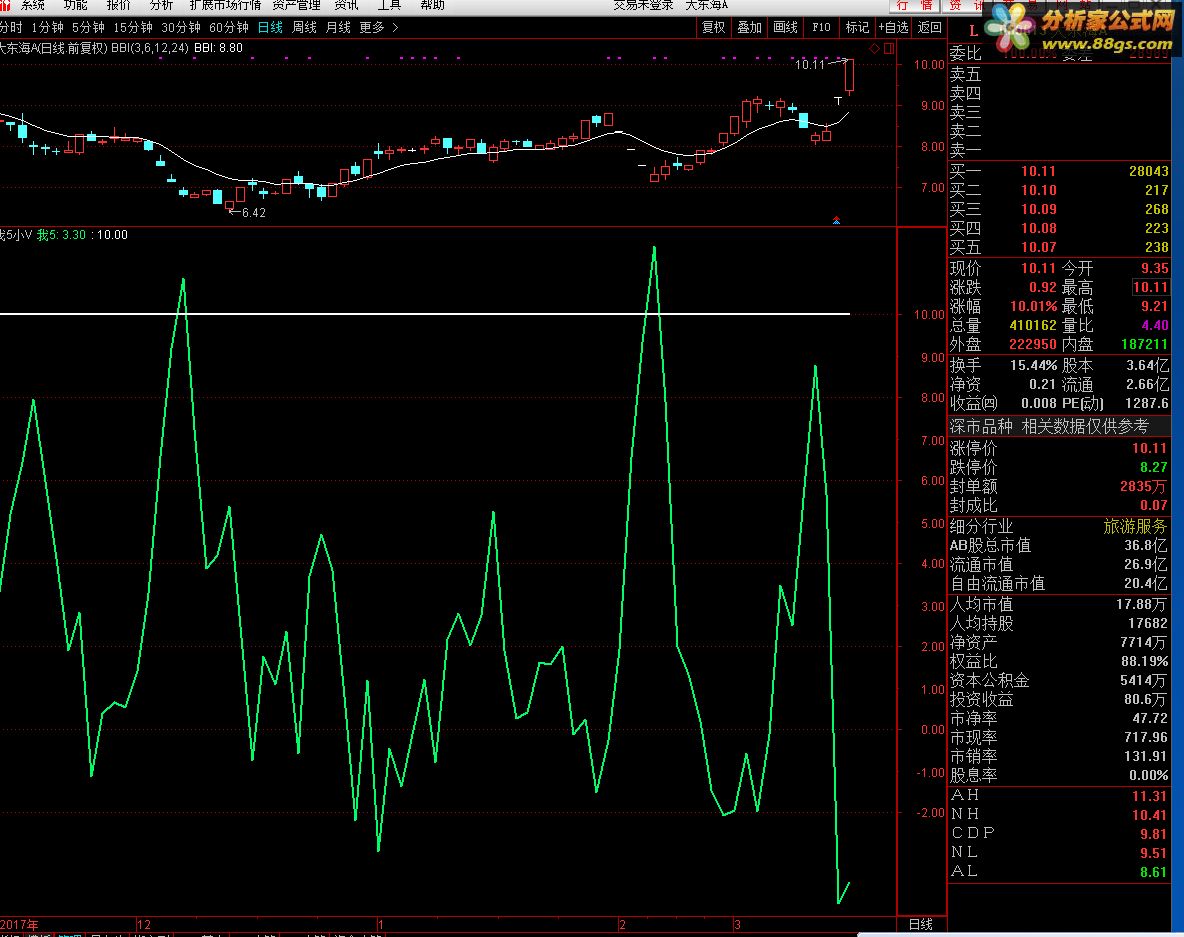Screen dimensions: 1184x937
Task: Click the 现价 10.11 value
Action: [1038, 268]
